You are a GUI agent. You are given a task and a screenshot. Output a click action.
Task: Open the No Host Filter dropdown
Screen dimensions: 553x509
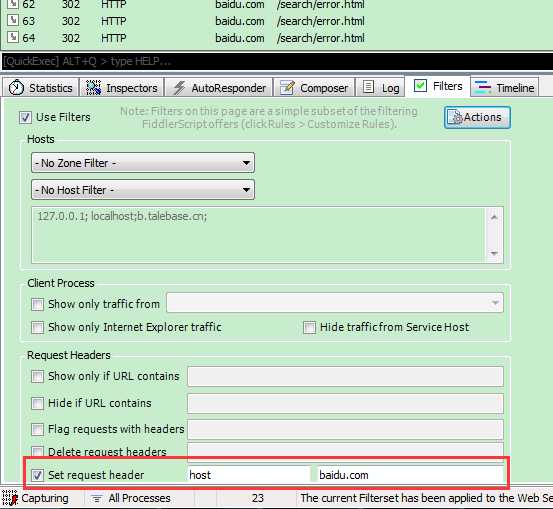(143, 190)
